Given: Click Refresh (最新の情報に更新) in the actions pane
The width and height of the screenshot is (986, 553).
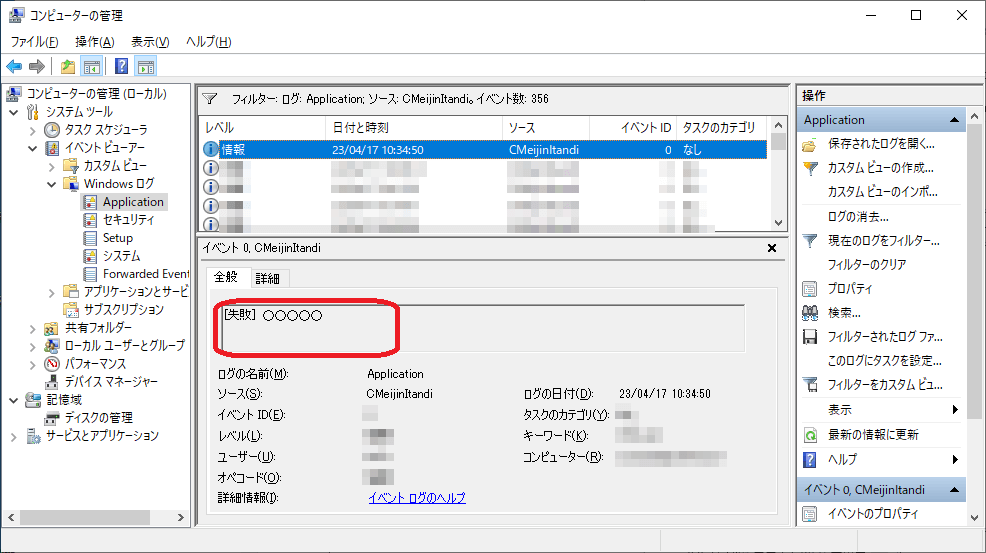Looking at the screenshot, I should 872,435.
